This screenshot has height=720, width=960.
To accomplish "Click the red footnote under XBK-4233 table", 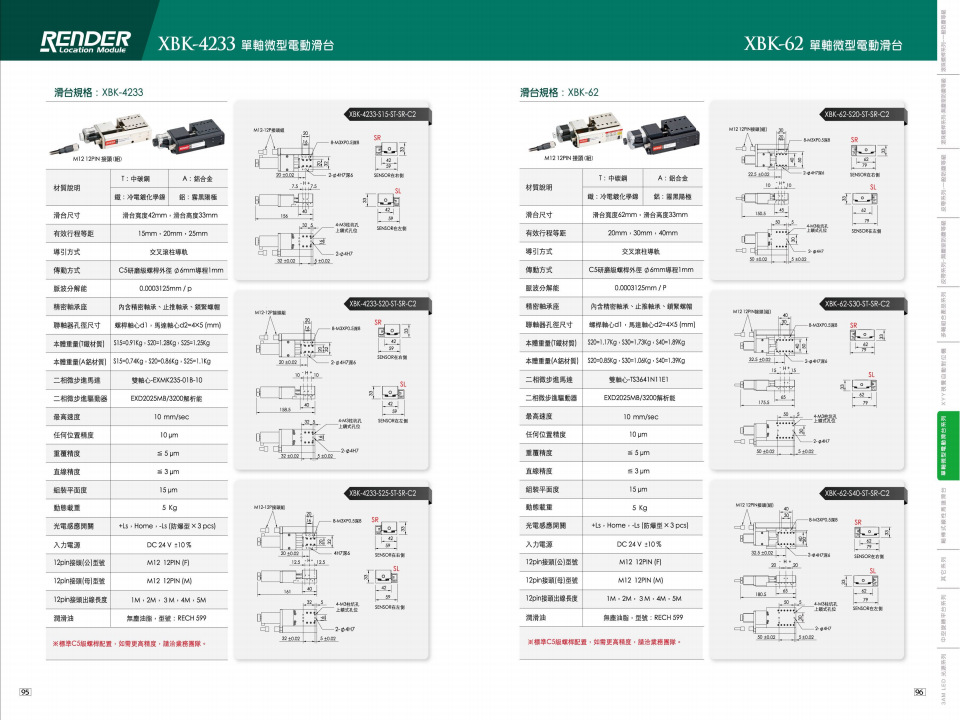I will click(x=132, y=643).
